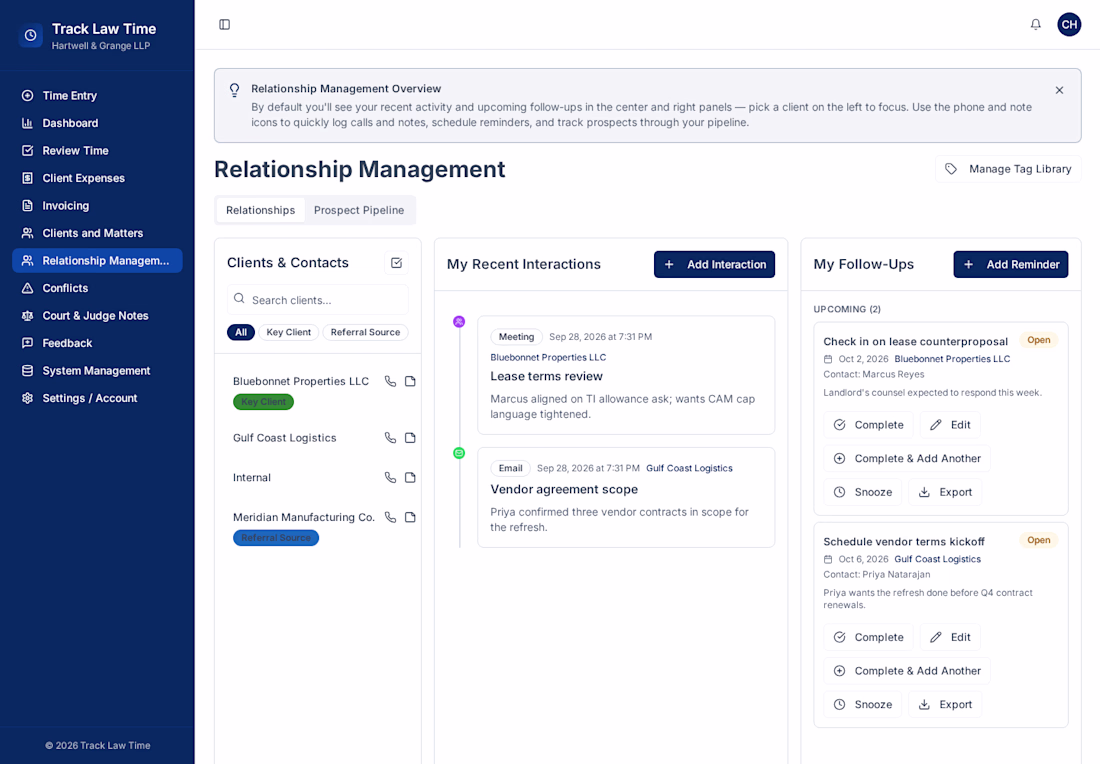
Task: Open the CH user avatar menu
Action: click(1069, 25)
